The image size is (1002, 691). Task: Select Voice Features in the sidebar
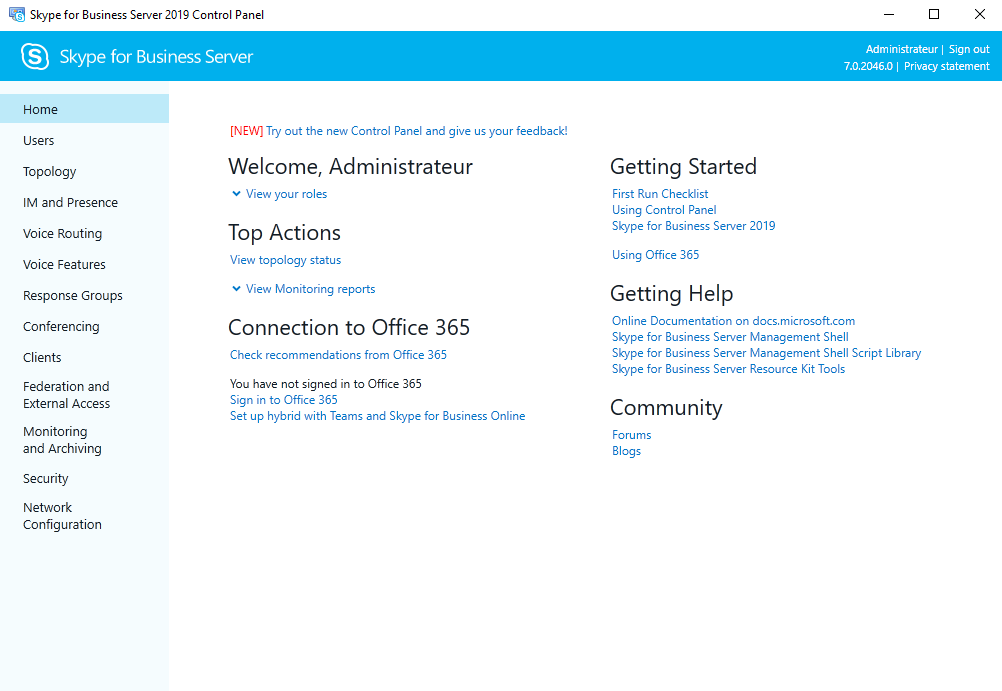click(x=84, y=265)
